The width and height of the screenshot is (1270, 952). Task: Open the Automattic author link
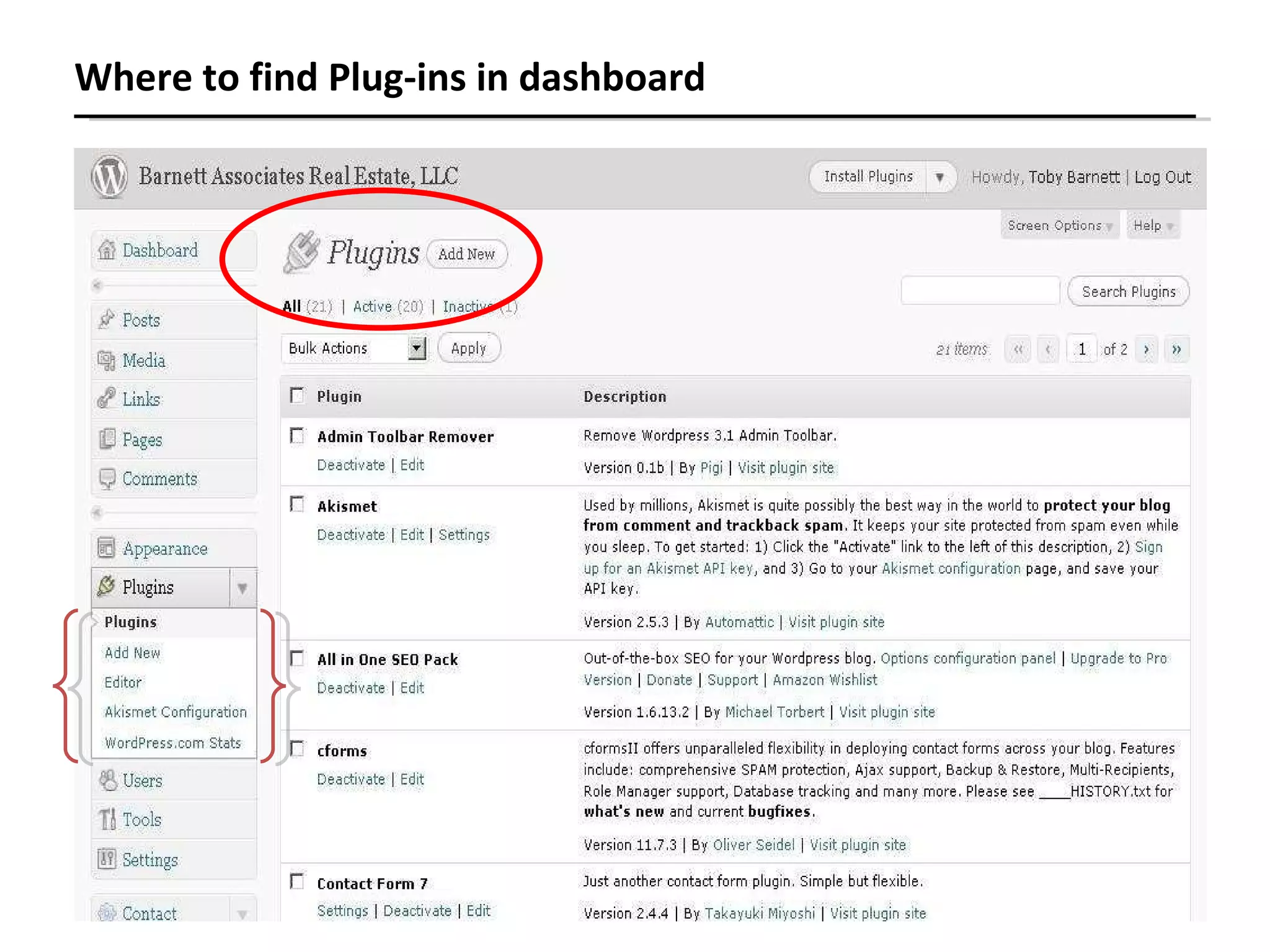(x=739, y=622)
